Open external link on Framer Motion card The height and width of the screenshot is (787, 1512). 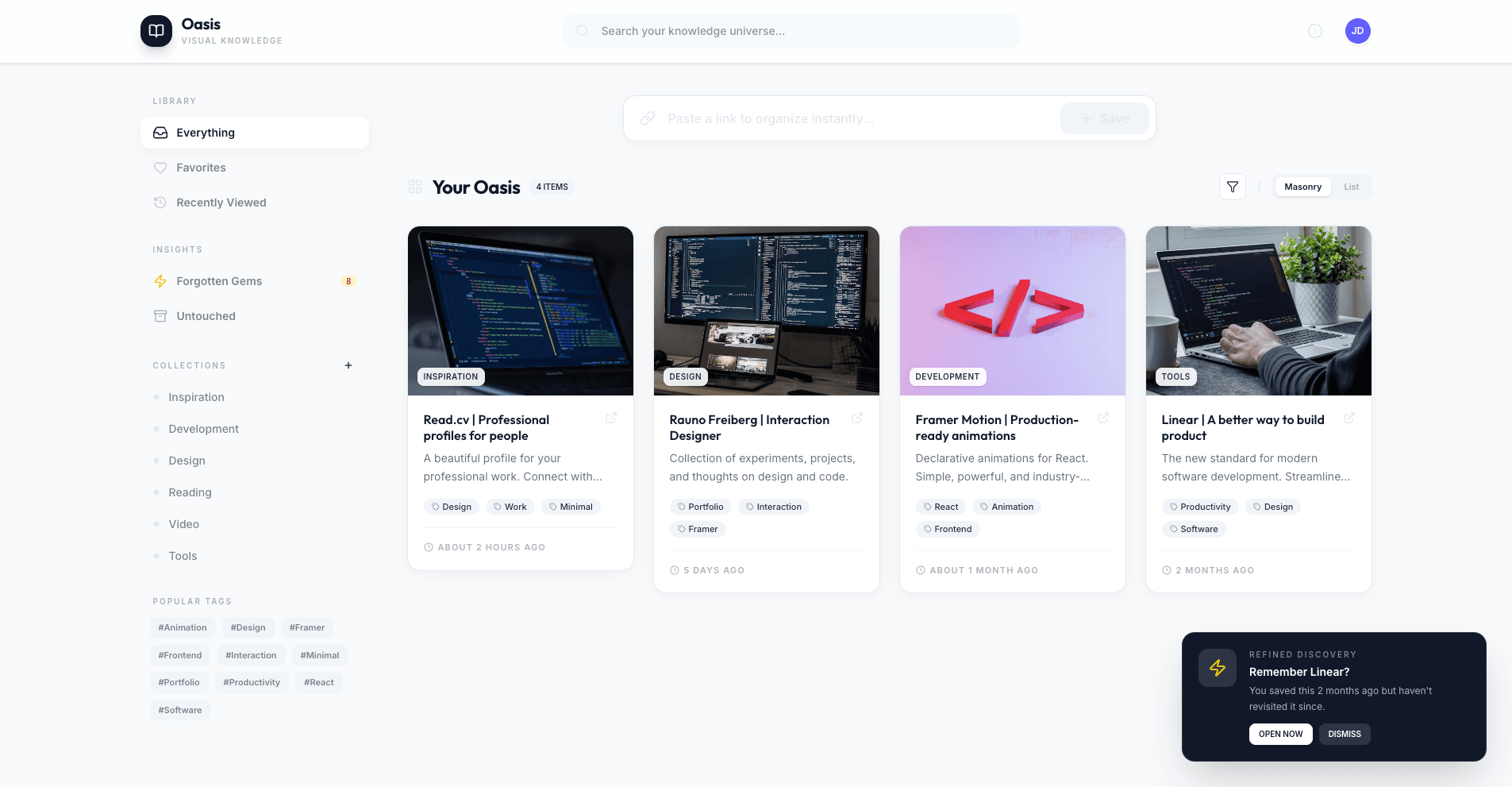[1103, 418]
